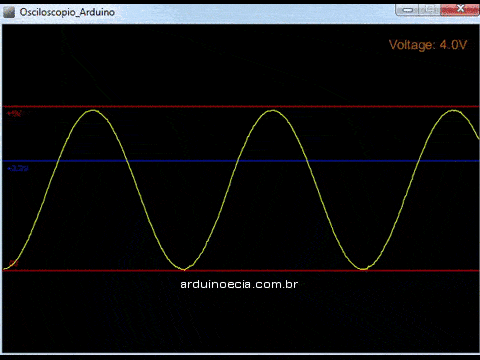
Task: Click the blue midpoint reference line
Action: (241, 161)
